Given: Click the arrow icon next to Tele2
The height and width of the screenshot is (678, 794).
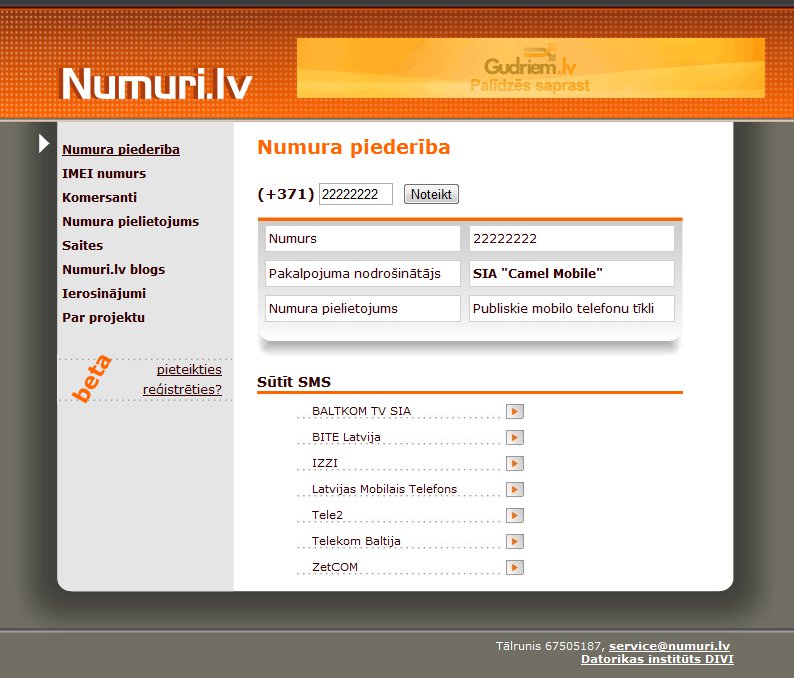Looking at the screenshot, I should (514, 515).
